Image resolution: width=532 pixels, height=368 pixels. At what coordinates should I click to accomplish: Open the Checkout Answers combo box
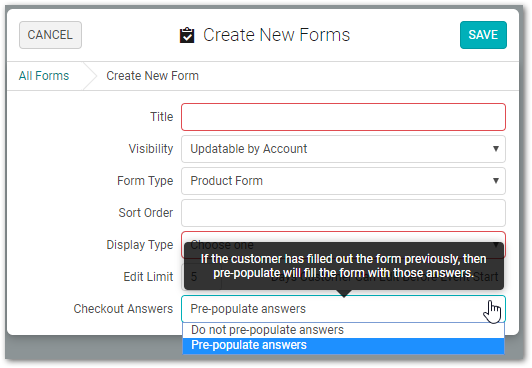pos(343,309)
